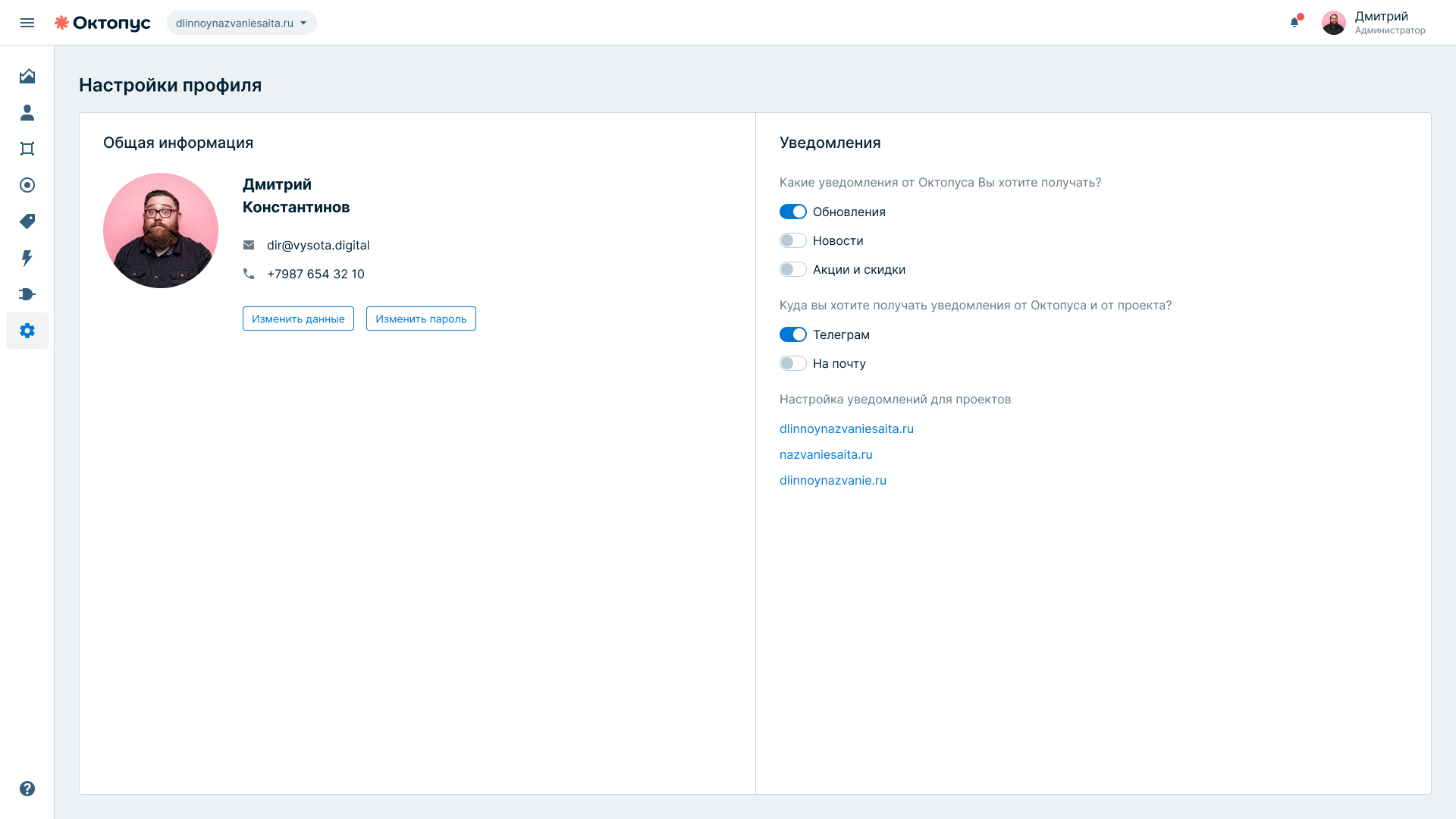Viewport: 1456px width, 819px height.
Task: Enable the Новости toggle
Action: pyautogui.click(x=792, y=240)
